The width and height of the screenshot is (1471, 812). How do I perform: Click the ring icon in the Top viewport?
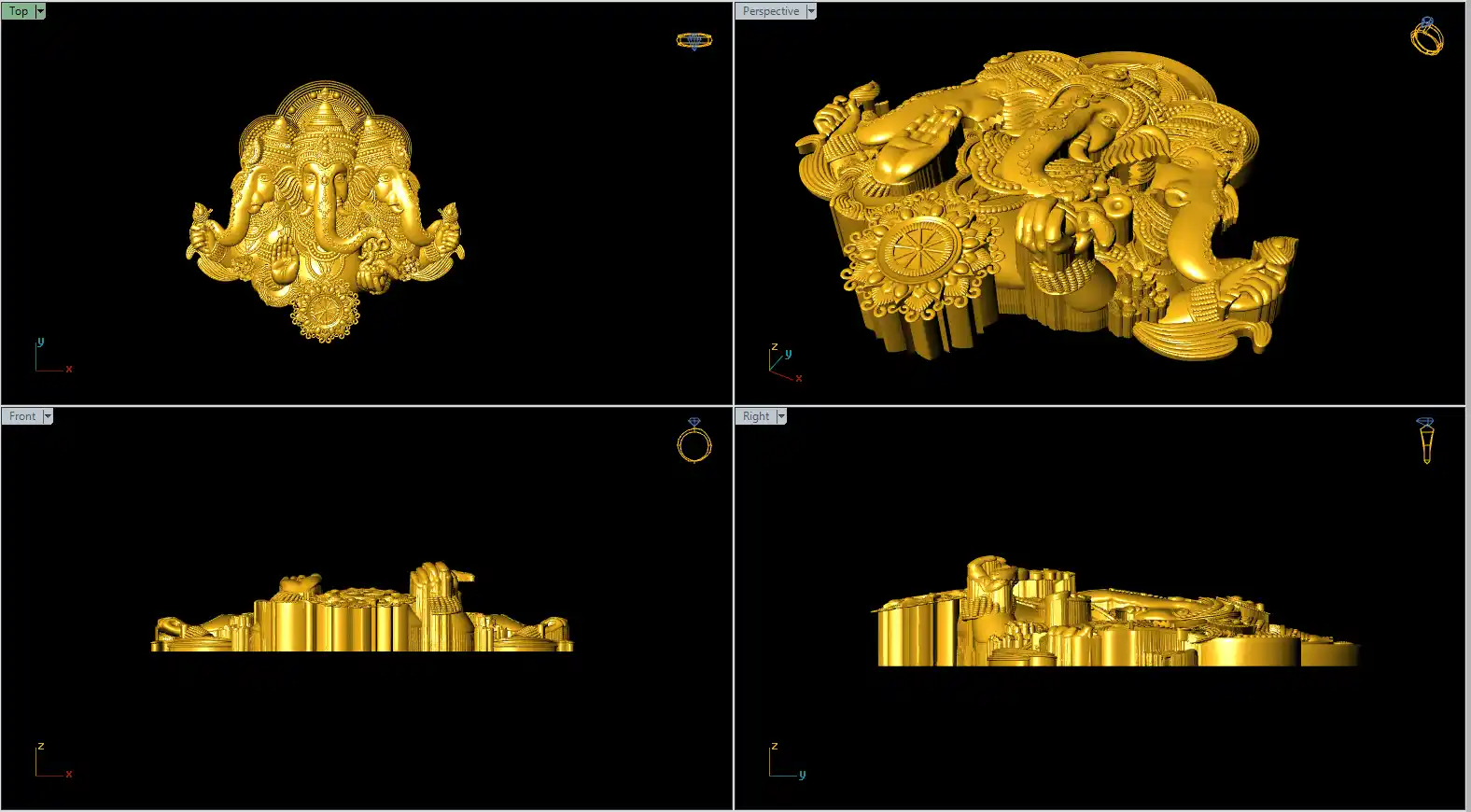693,40
